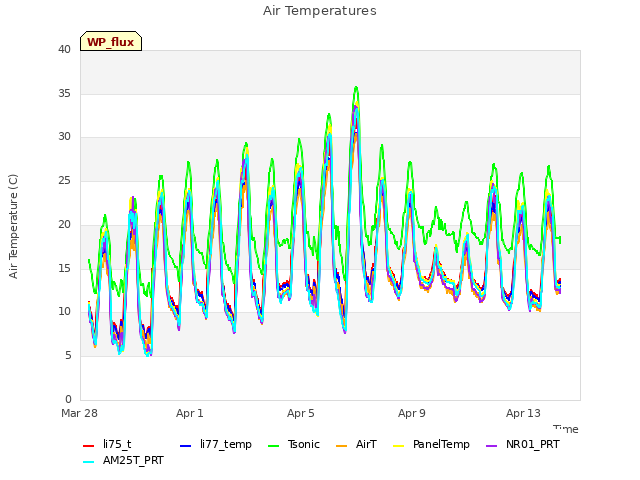This screenshot has height=480, width=640.
Task: Click the Apr 5 x-axis tick label
Action: 301,413
